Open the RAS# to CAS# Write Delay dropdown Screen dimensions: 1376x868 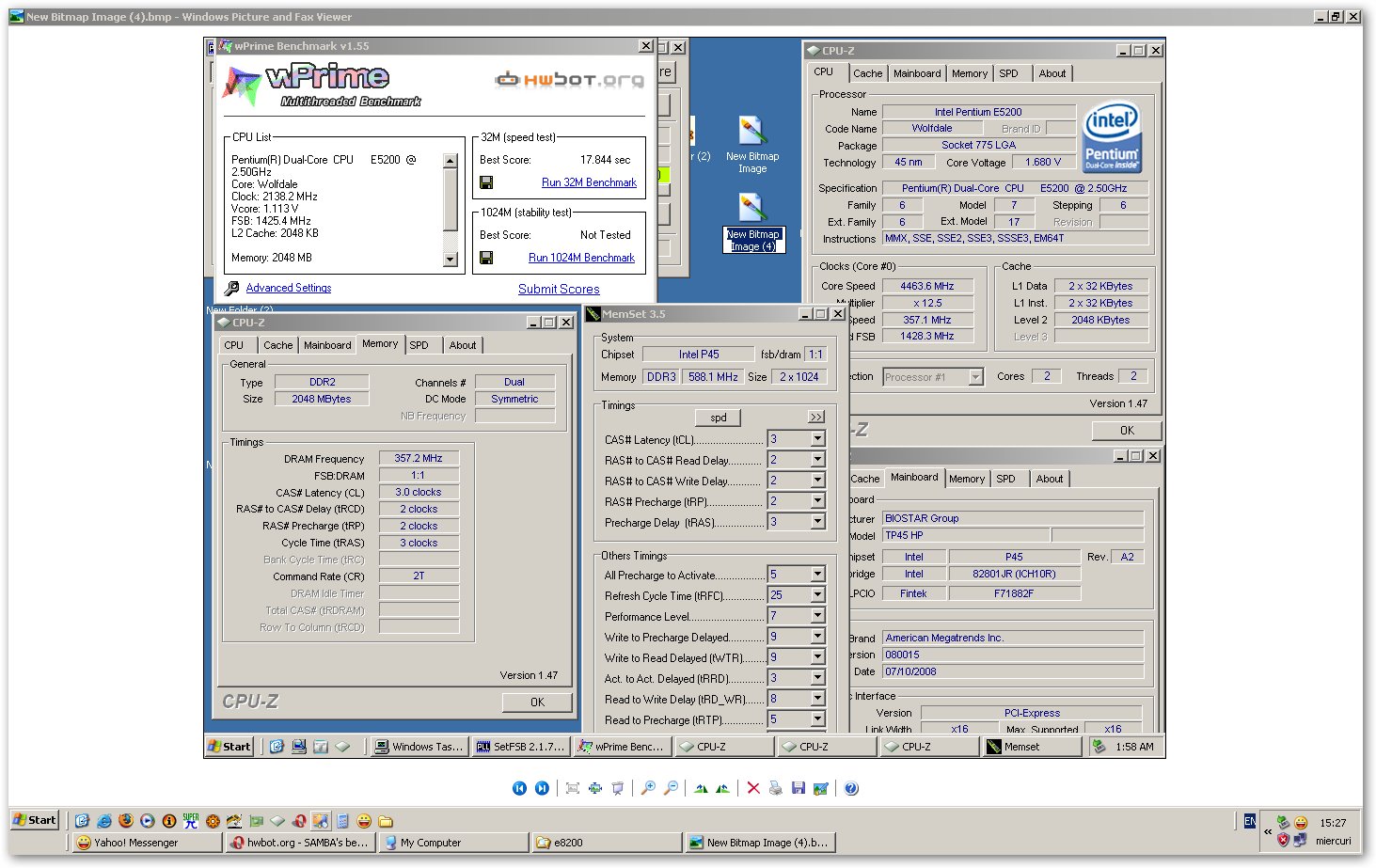(x=817, y=481)
